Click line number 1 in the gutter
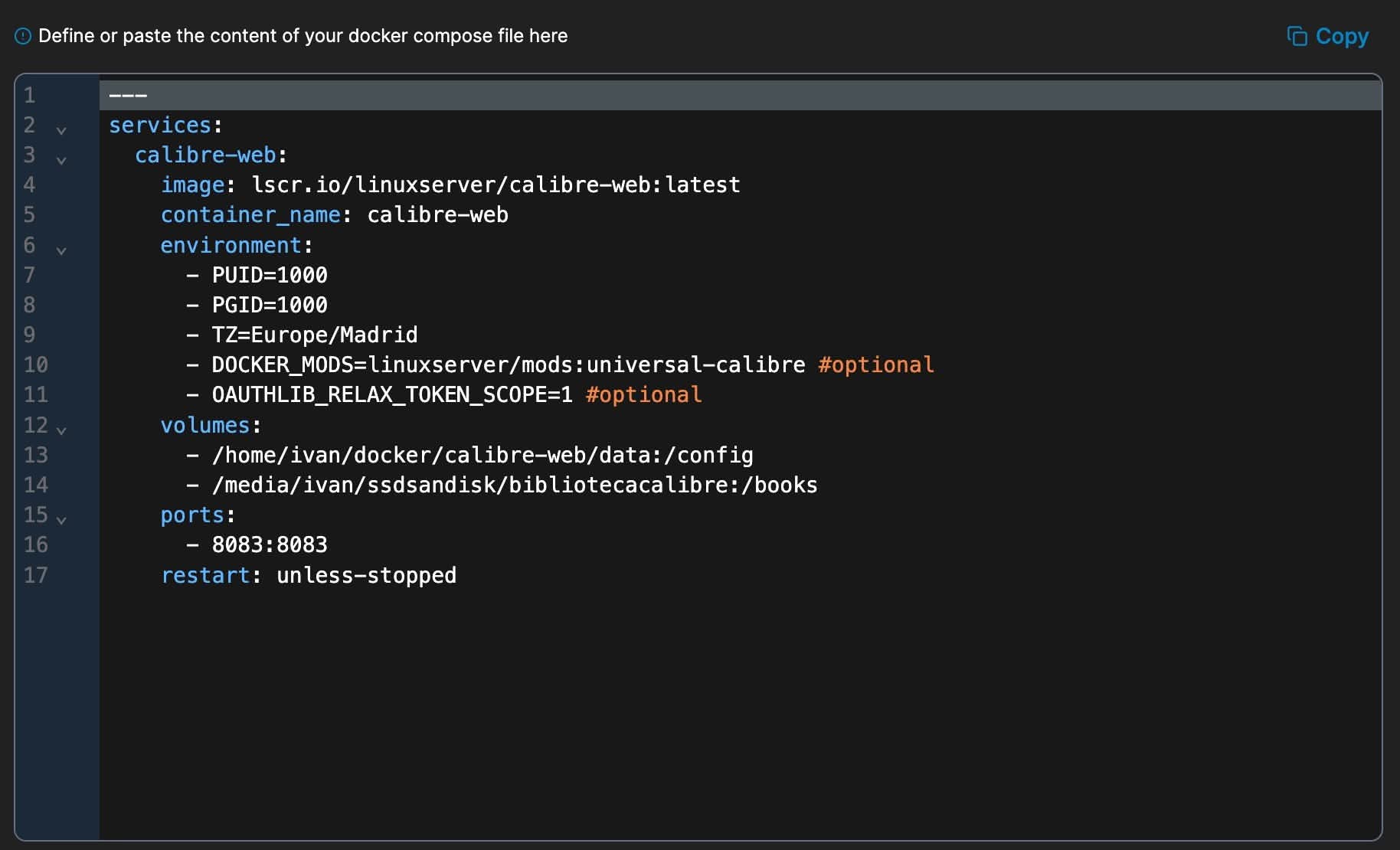The height and width of the screenshot is (850, 1400). click(29, 96)
